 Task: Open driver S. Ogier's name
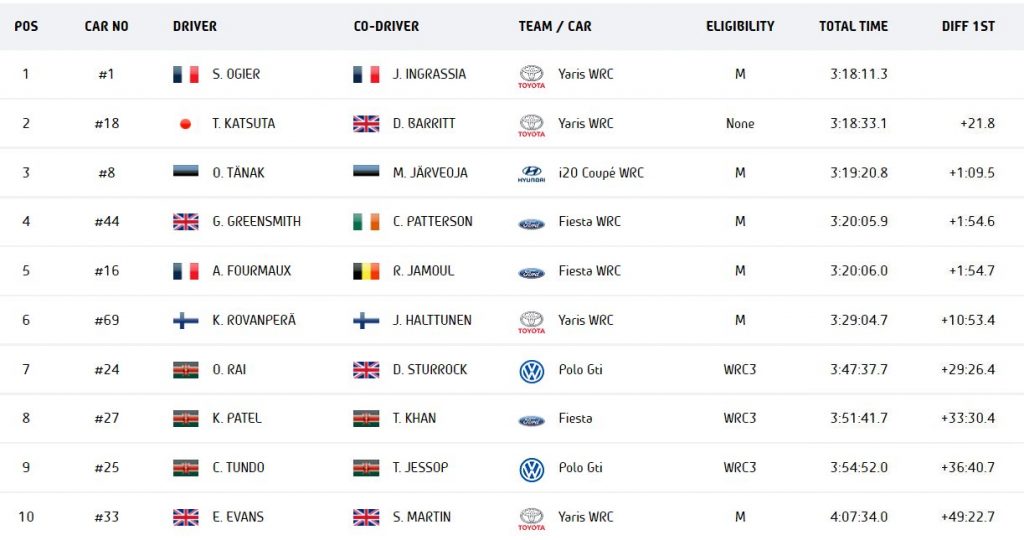pyautogui.click(x=236, y=74)
